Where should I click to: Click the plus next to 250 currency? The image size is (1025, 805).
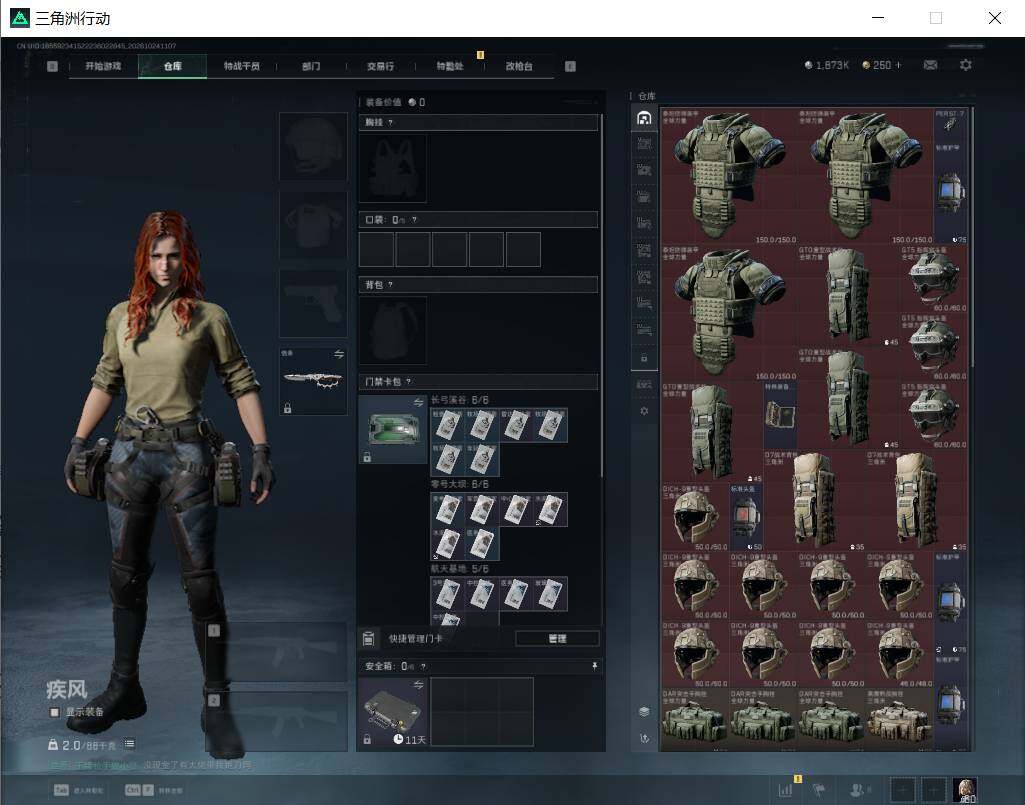click(x=898, y=65)
